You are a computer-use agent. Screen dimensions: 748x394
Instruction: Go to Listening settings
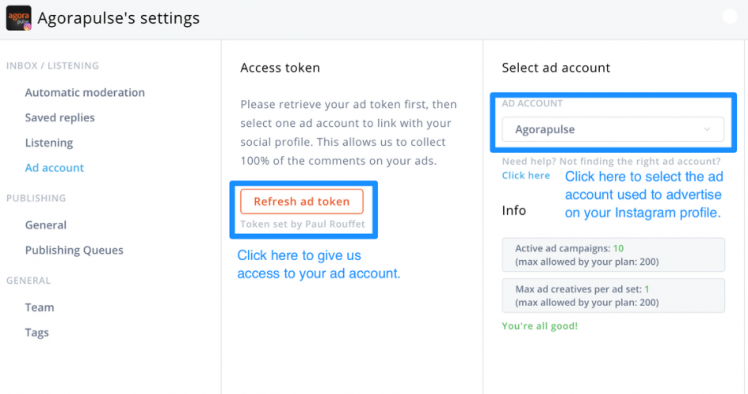49,143
